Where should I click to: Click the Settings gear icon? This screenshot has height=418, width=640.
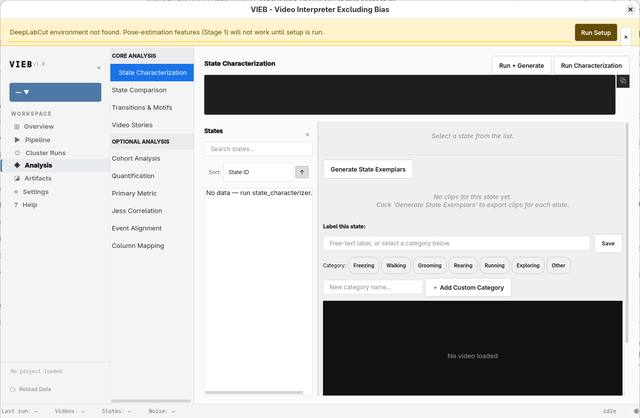(x=16, y=191)
